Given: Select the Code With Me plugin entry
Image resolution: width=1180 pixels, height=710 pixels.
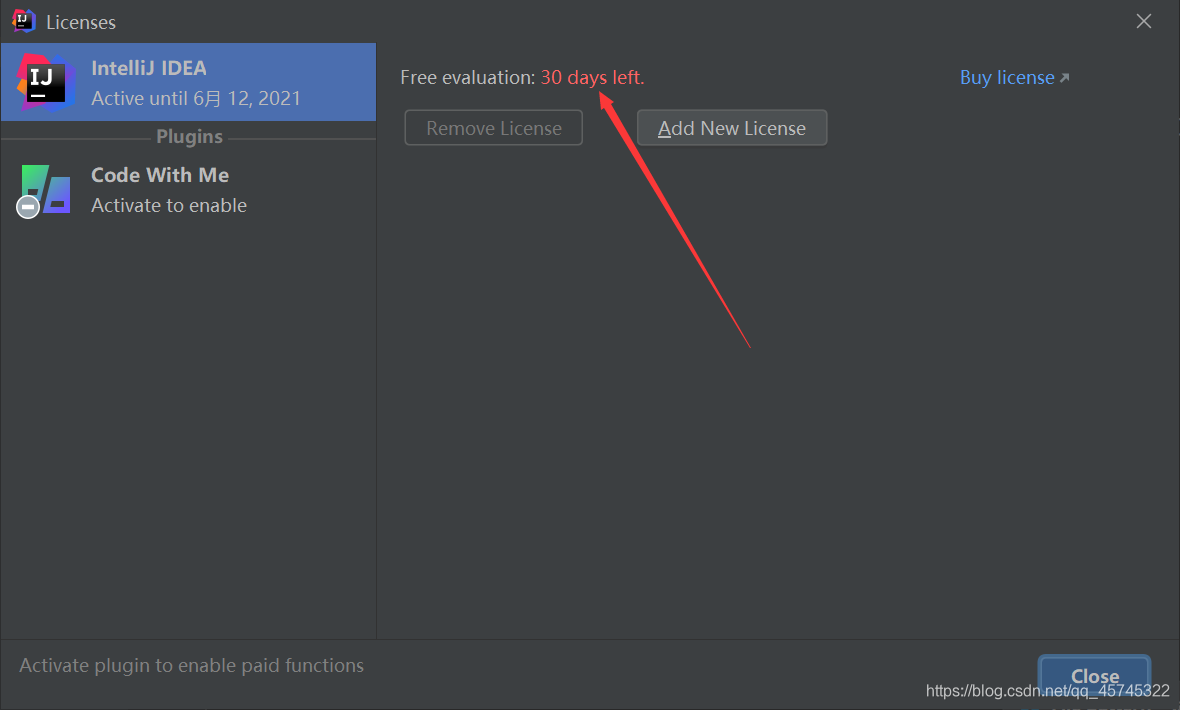Looking at the screenshot, I should coord(188,190).
